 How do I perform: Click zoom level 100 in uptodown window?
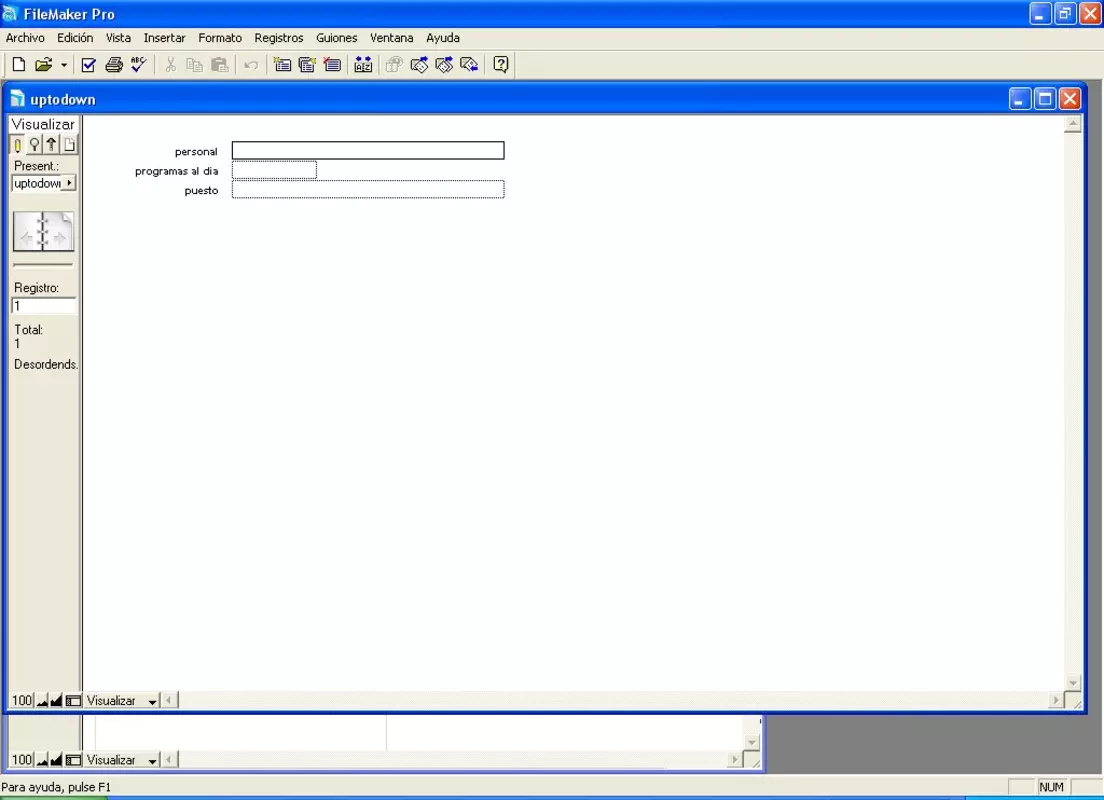[x=21, y=701]
